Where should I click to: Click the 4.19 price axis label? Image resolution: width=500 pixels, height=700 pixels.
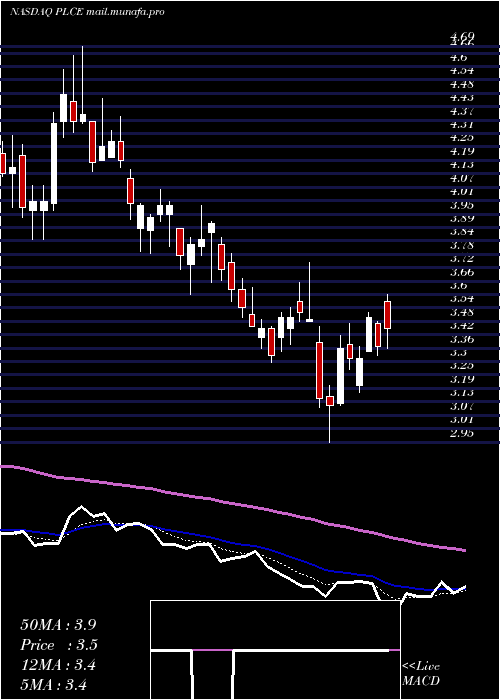point(462,151)
